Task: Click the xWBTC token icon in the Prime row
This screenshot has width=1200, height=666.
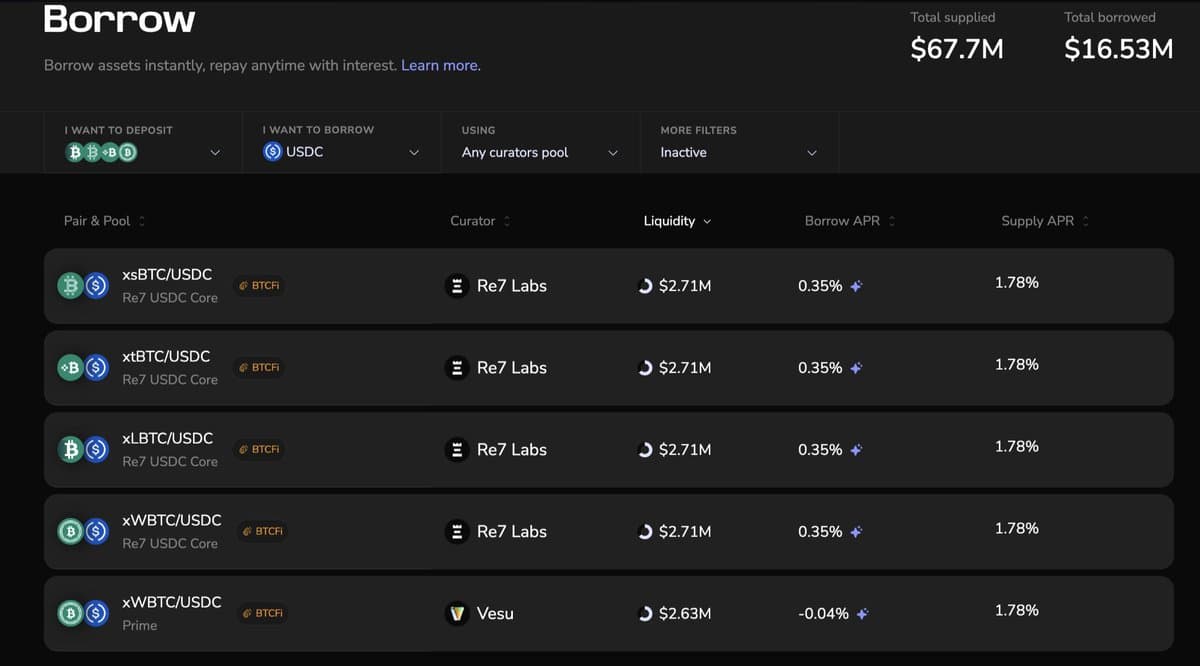Action: coord(68,613)
